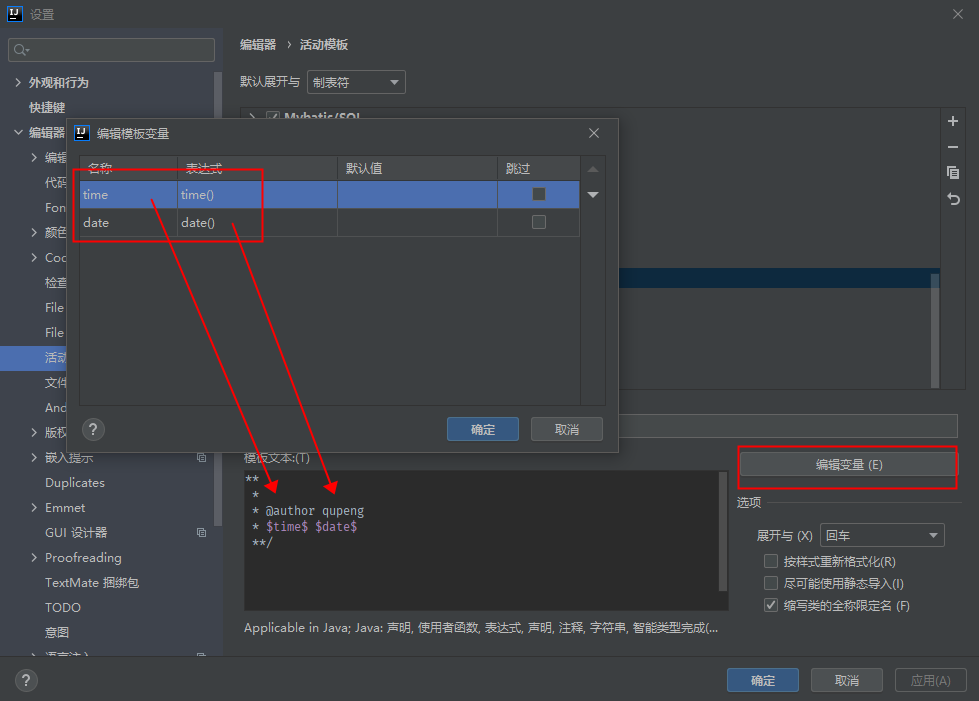Select TODO in settings tree
The image size is (979, 701).
pyautogui.click(x=63, y=607)
